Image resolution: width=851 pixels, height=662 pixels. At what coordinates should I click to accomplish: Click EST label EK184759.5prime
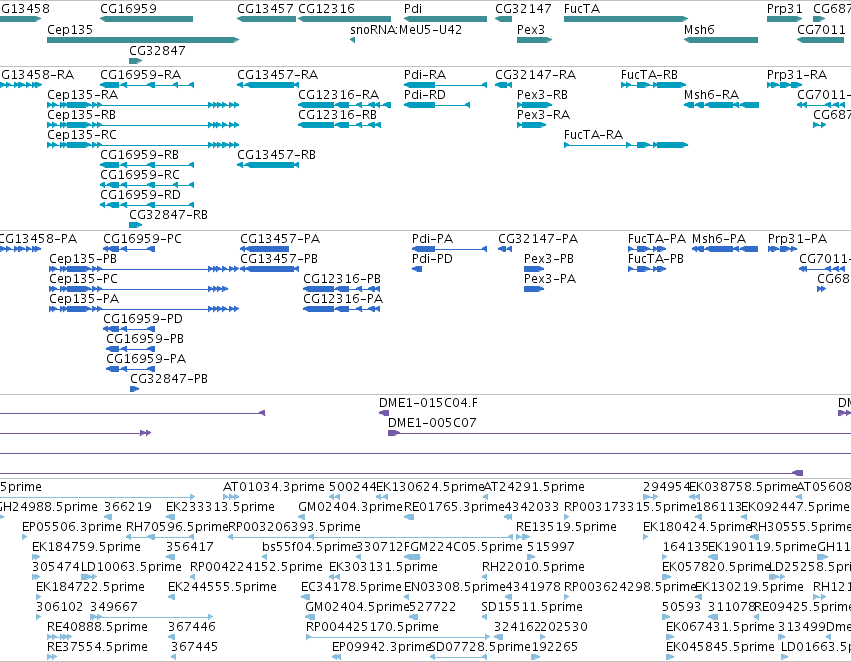tap(86, 547)
